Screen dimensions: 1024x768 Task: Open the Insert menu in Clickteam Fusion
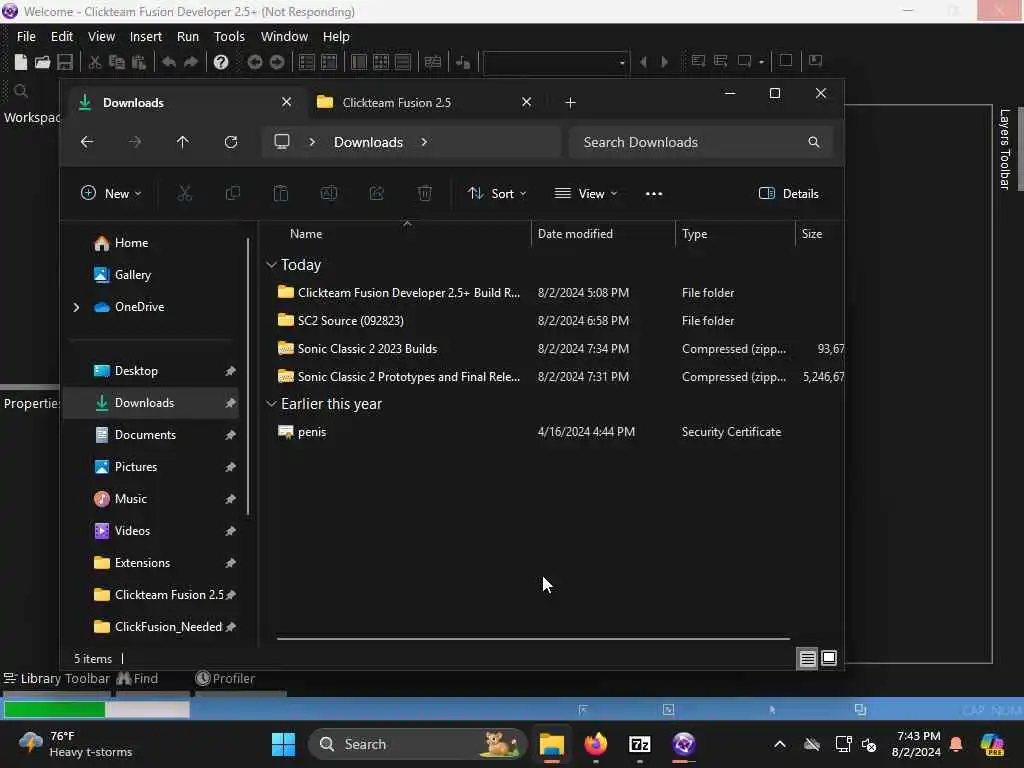[x=146, y=37]
